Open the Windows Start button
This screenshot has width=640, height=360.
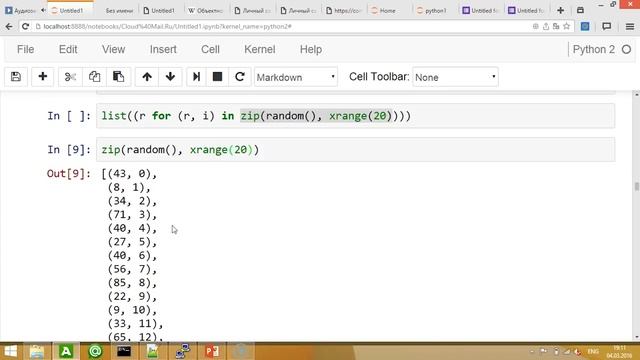pyautogui.click(x=10, y=351)
